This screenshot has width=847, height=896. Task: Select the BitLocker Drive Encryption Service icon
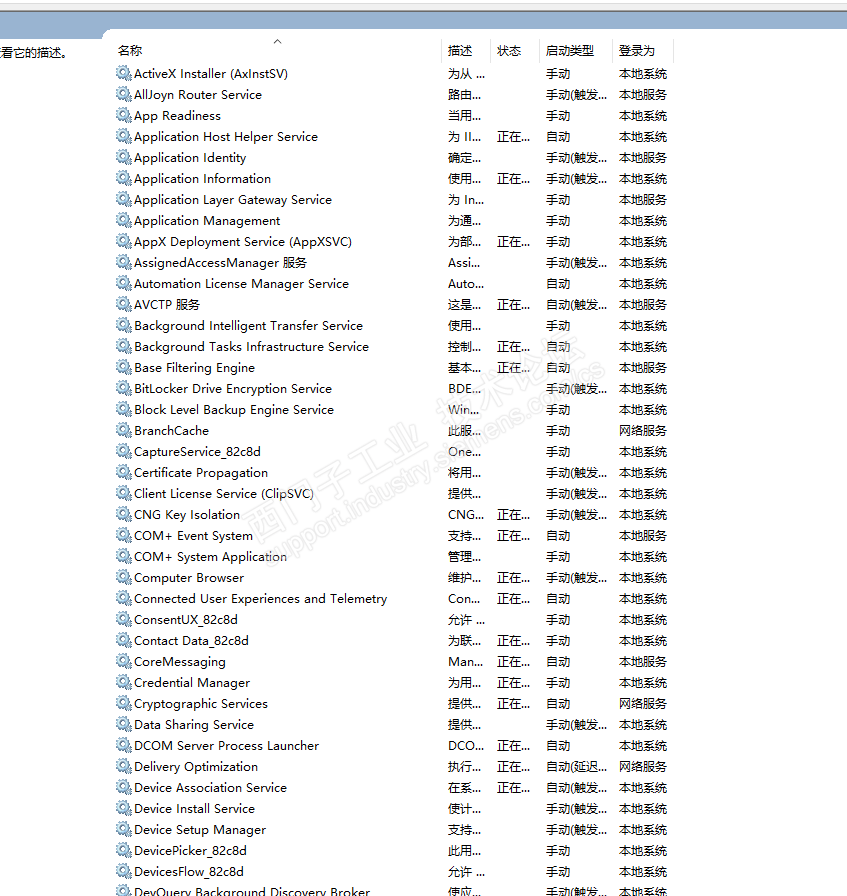pos(123,389)
